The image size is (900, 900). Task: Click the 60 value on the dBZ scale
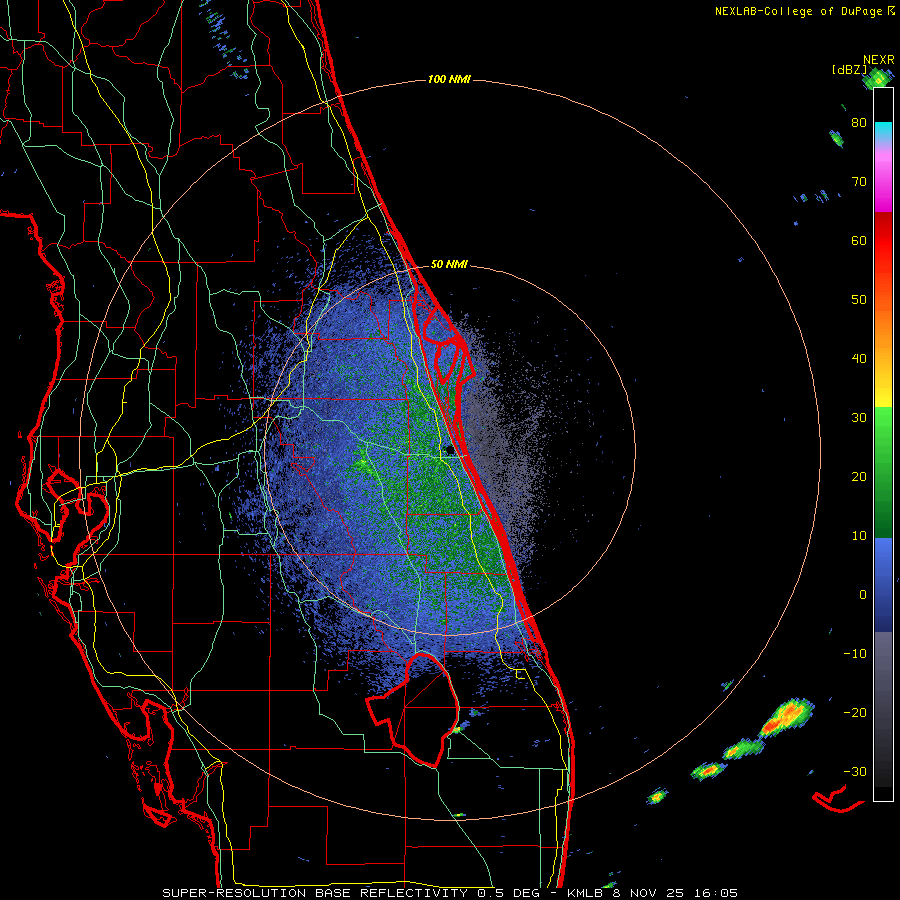point(859,240)
